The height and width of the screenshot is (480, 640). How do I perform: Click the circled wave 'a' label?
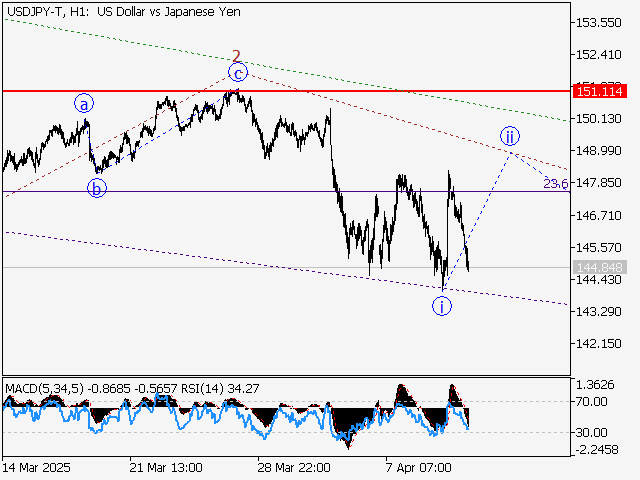point(85,103)
